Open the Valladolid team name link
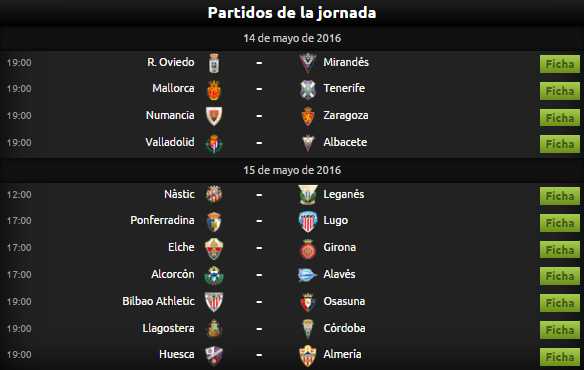Image resolution: width=584 pixels, height=370 pixels. coord(170,142)
